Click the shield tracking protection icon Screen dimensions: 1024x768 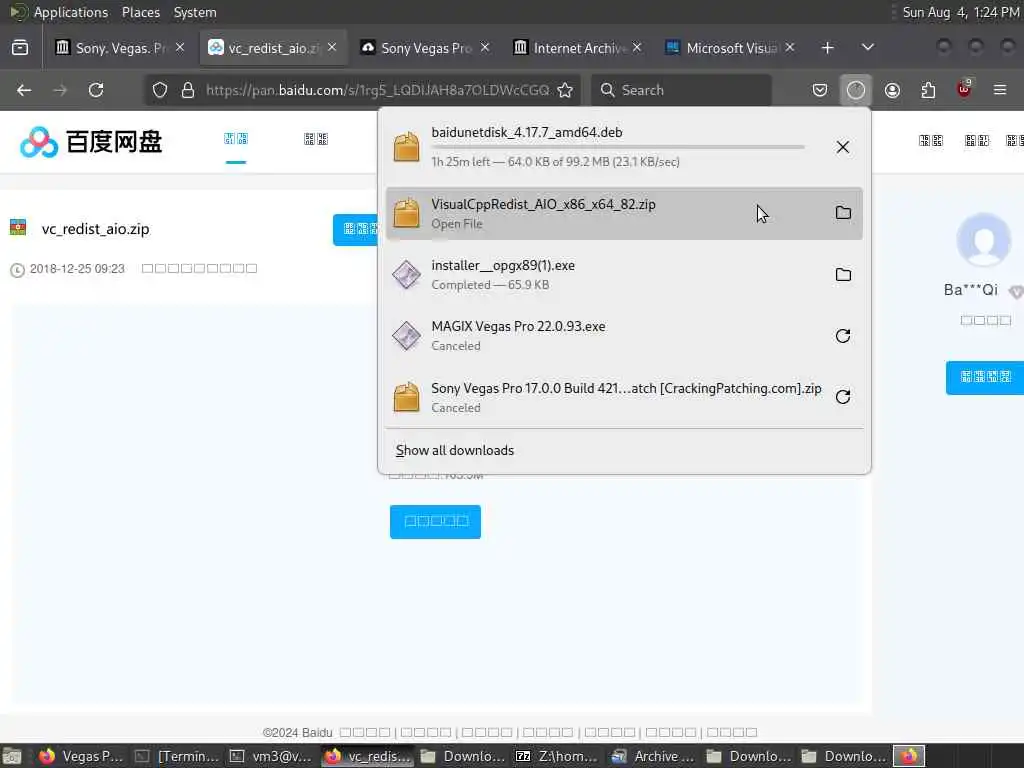(x=160, y=90)
